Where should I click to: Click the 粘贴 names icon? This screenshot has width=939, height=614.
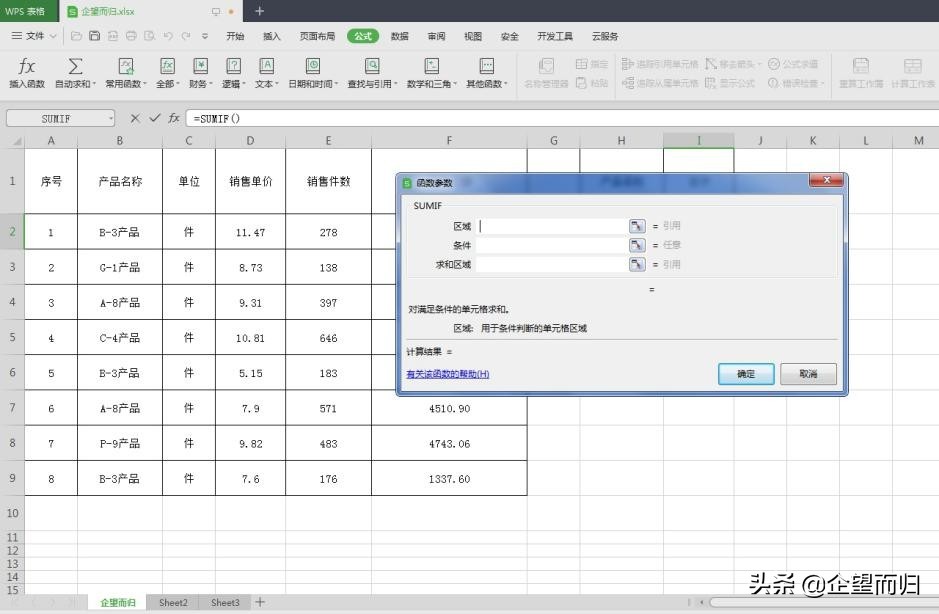coord(581,83)
